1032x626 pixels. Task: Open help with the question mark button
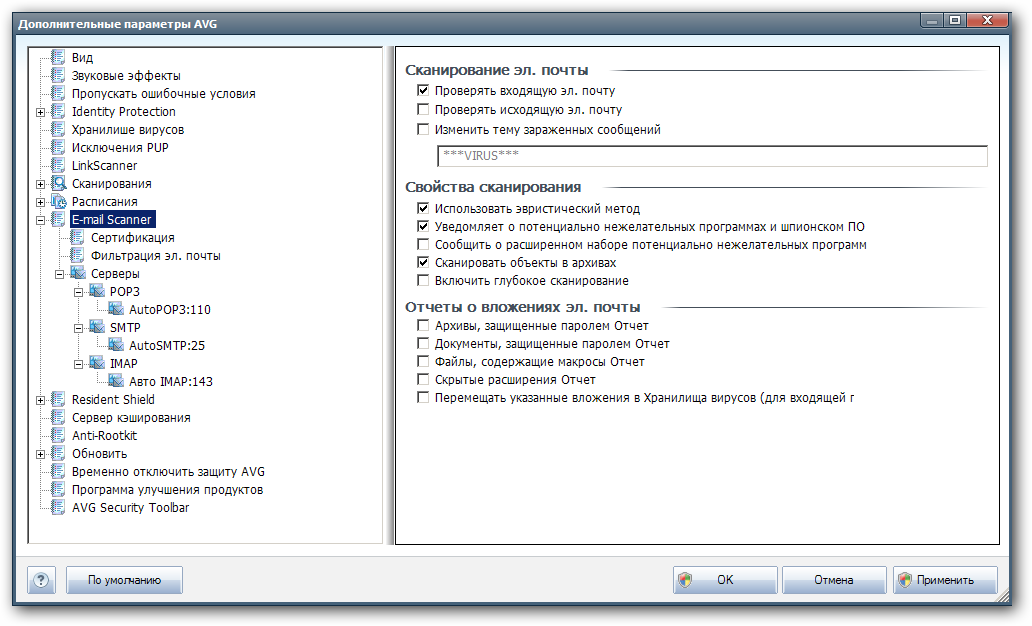[x=41, y=580]
